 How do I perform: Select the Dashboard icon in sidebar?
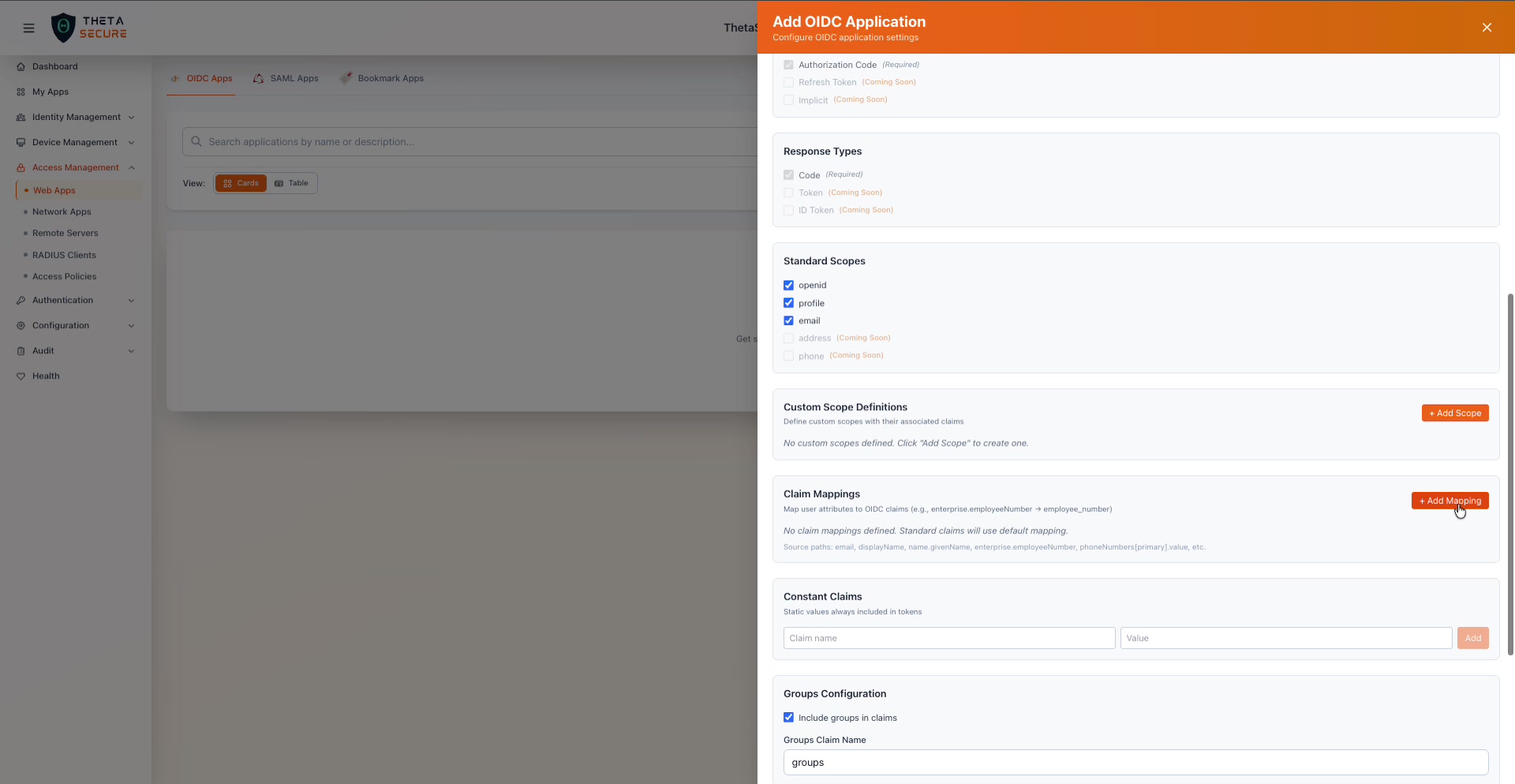(x=21, y=66)
